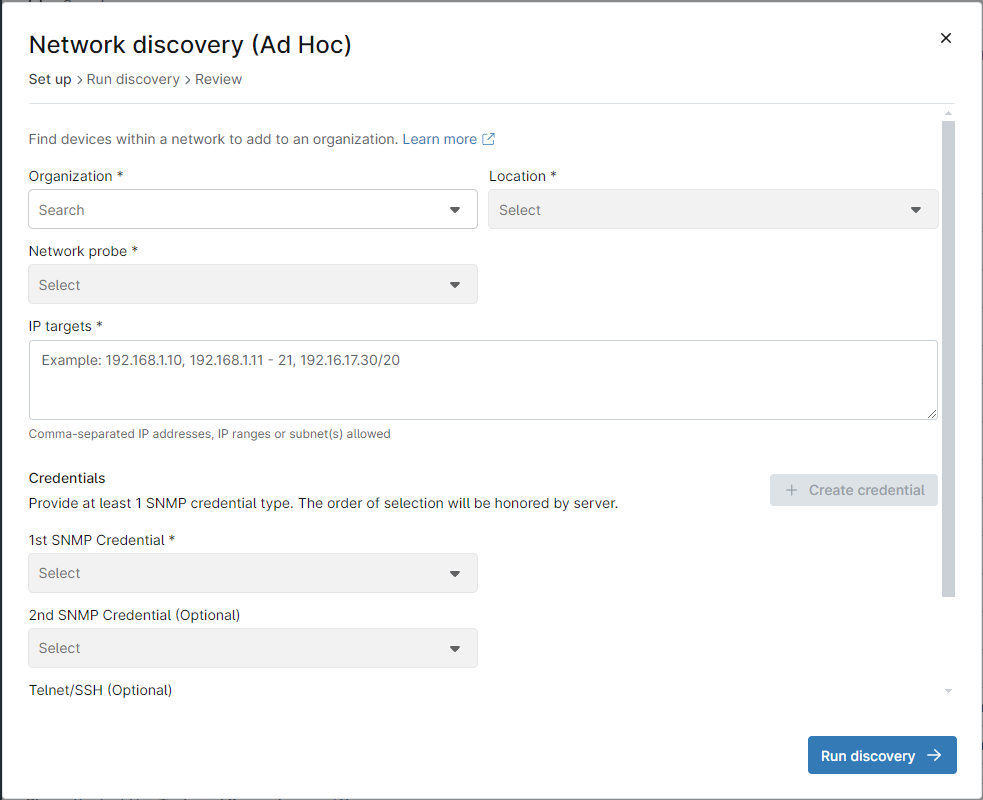The height and width of the screenshot is (800, 983).
Task: Click the Create credential button
Action: [853, 490]
